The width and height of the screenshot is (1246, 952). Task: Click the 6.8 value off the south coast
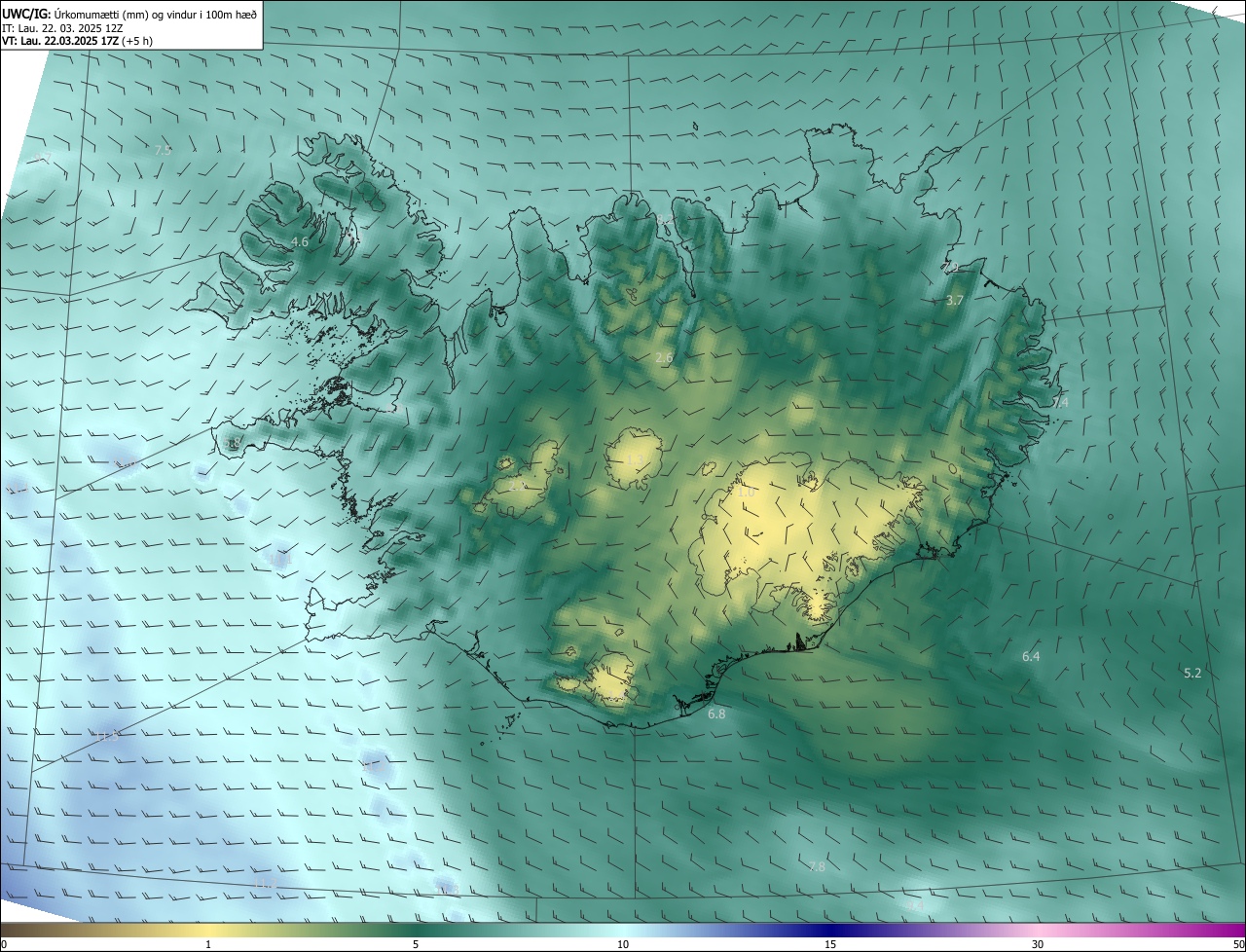716,714
